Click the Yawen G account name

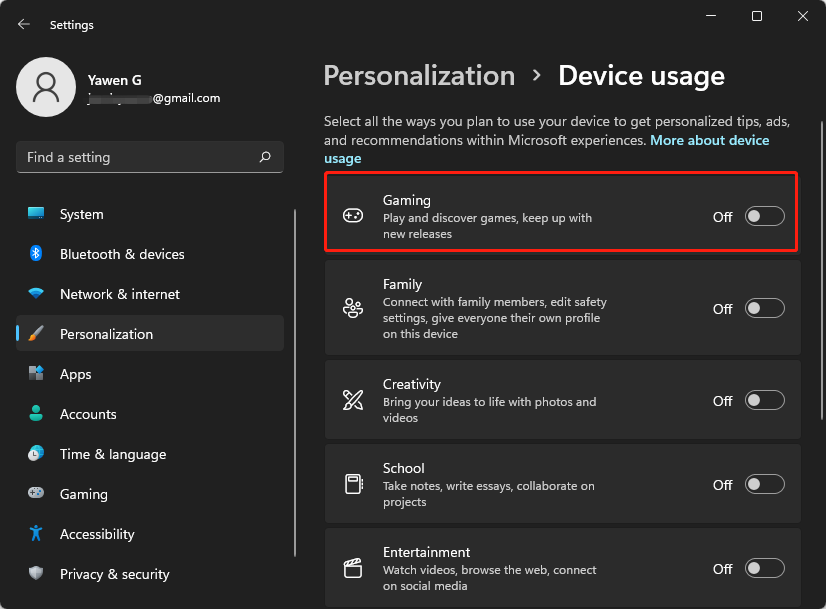[x=114, y=80]
